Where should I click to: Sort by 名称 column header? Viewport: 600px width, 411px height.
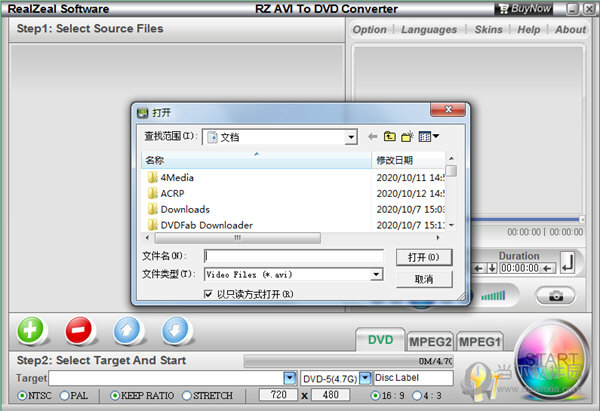256,160
